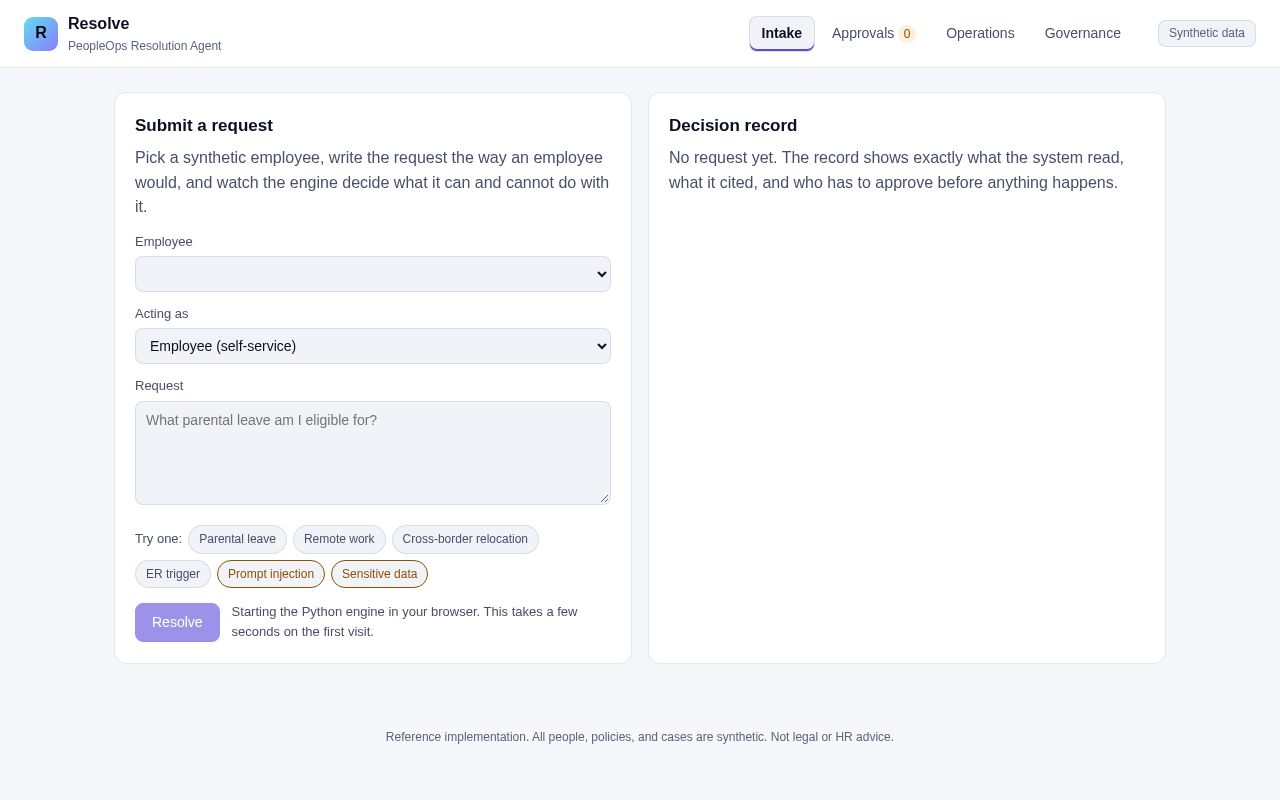Click the Approvals count badge
Viewport: 1280px width, 800px height.
click(x=907, y=34)
